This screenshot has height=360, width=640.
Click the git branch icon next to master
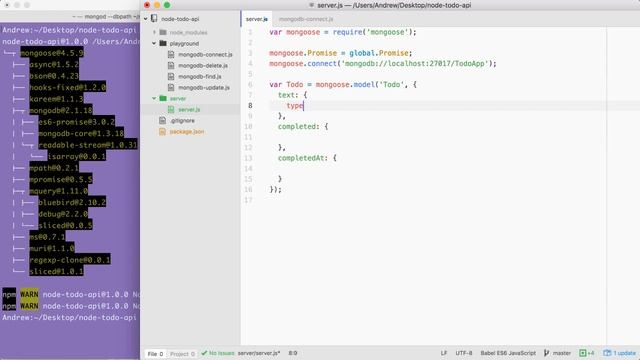pos(546,353)
